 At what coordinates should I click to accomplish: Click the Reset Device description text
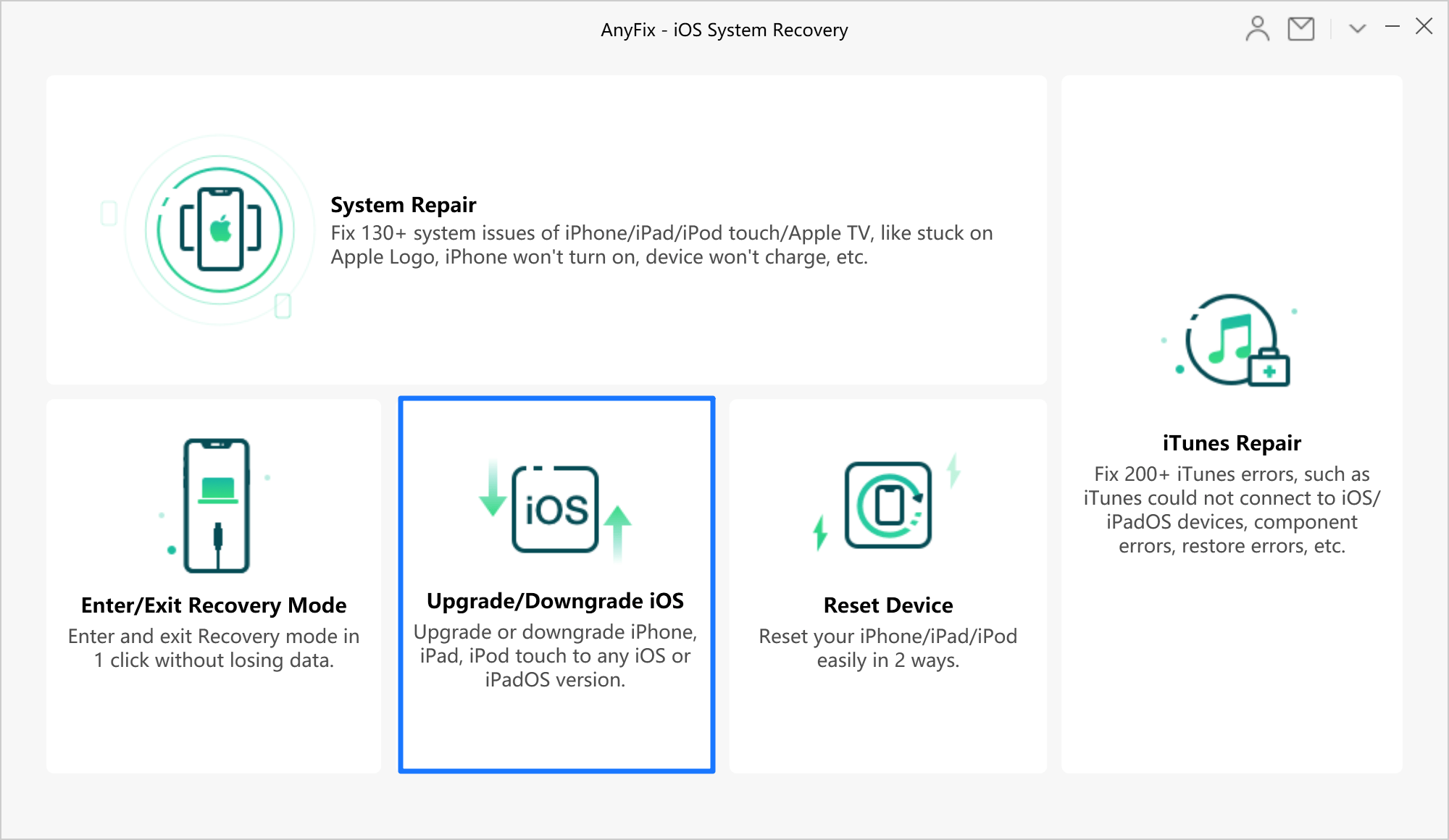tap(888, 648)
